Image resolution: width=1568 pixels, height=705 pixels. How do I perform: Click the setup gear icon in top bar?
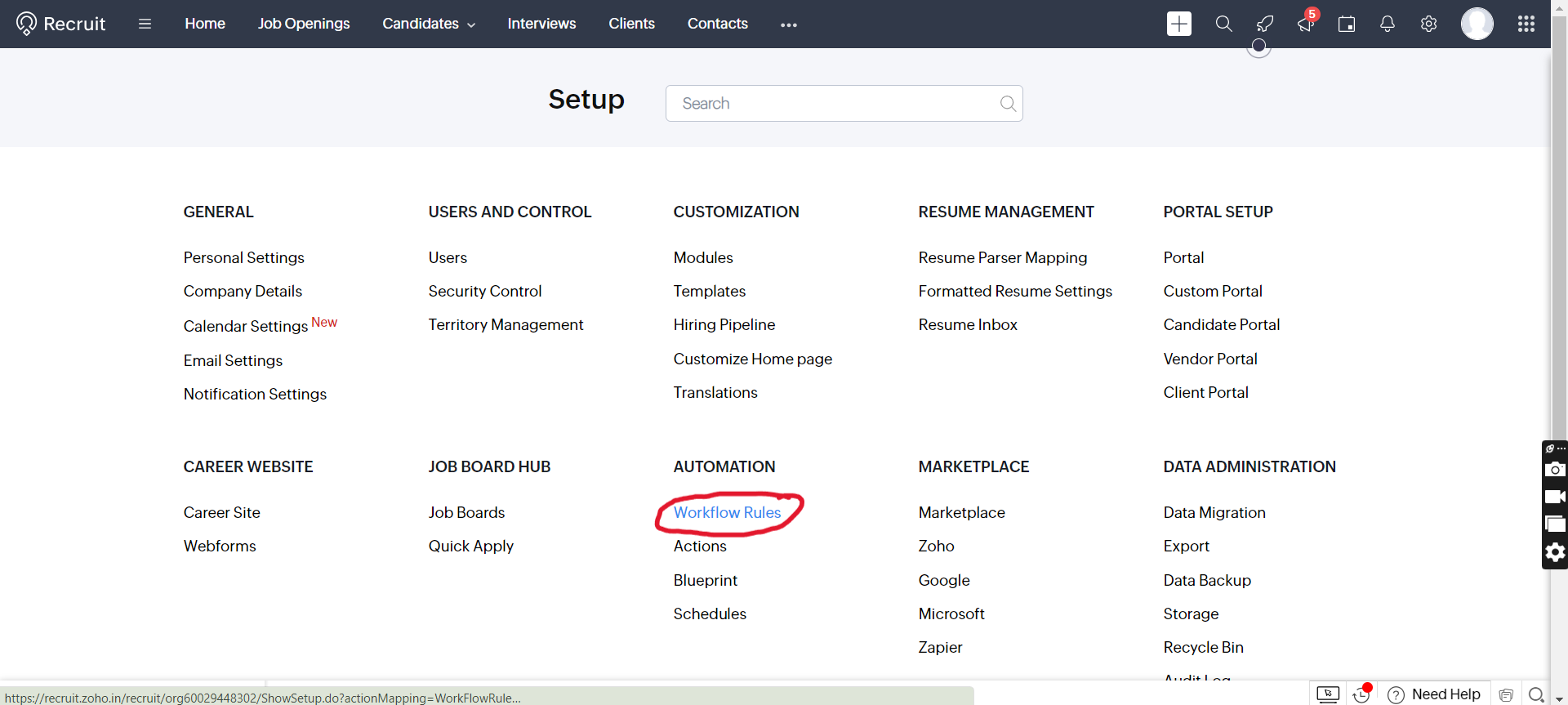pyautogui.click(x=1428, y=24)
